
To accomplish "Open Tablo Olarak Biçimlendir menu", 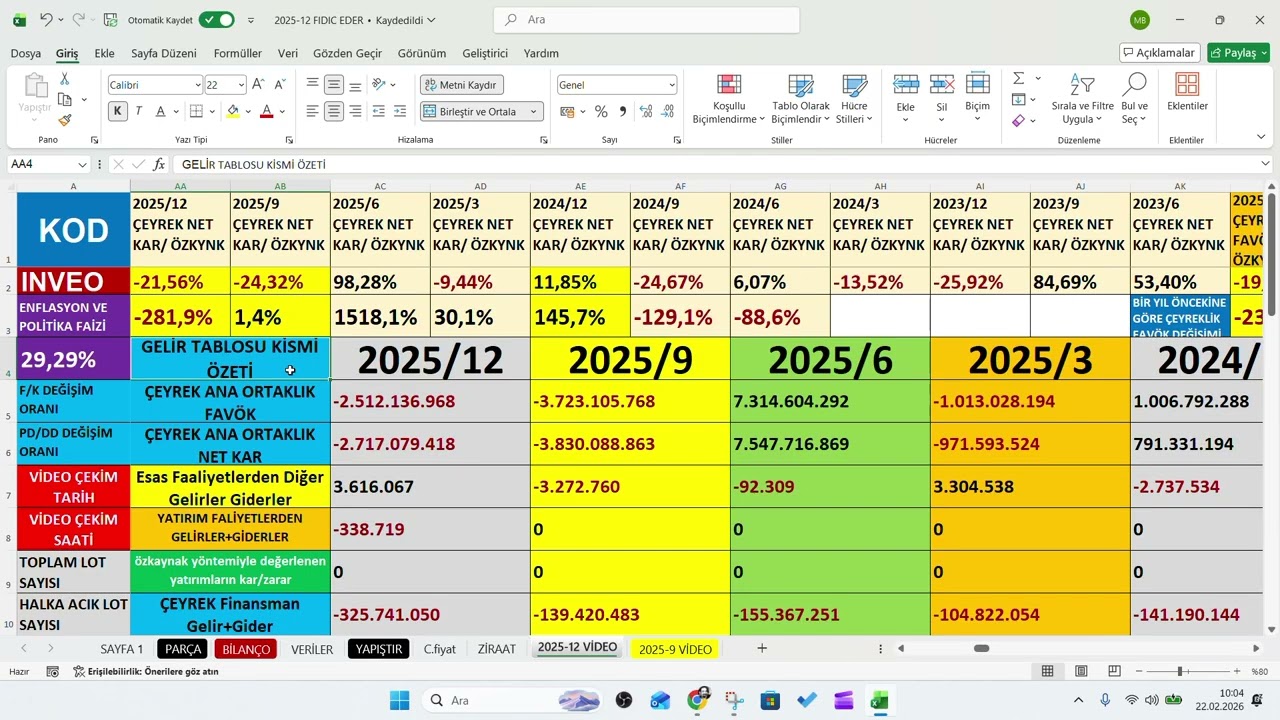I will pyautogui.click(x=801, y=99).
